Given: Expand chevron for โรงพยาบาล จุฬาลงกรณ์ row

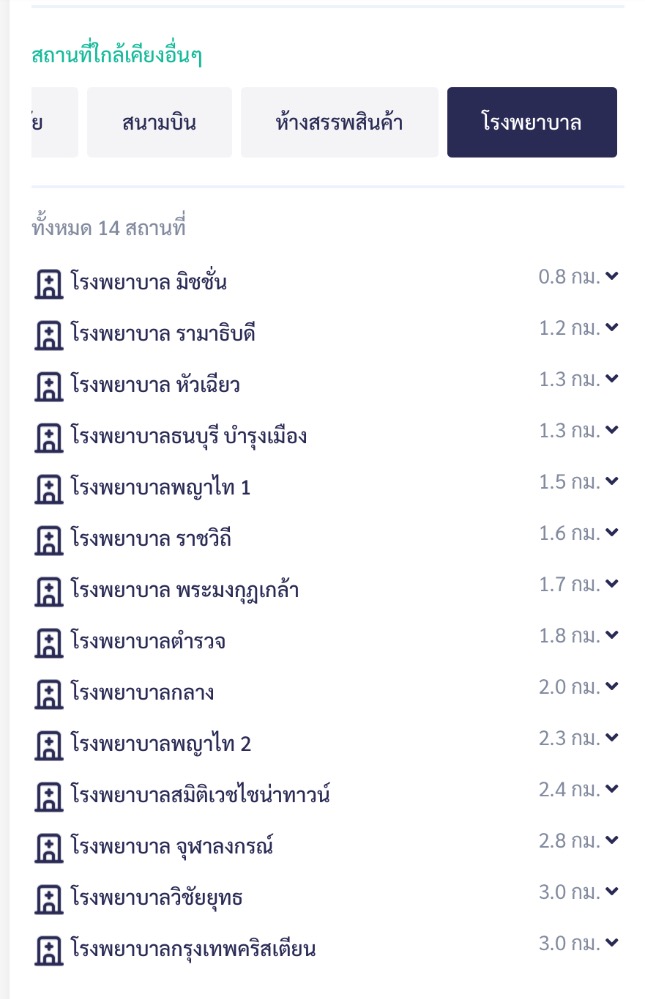Looking at the screenshot, I should (612, 840).
